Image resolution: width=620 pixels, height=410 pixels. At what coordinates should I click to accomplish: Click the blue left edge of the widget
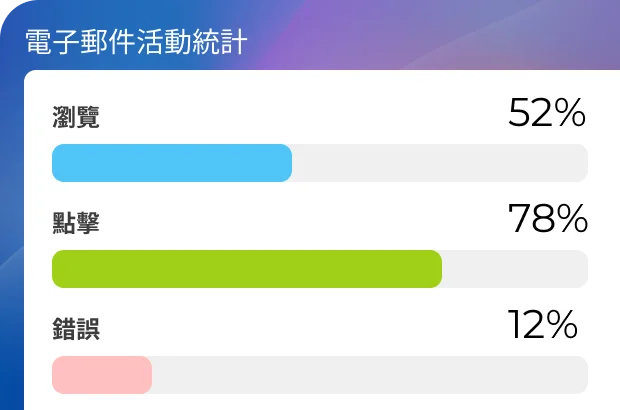point(12,237)
